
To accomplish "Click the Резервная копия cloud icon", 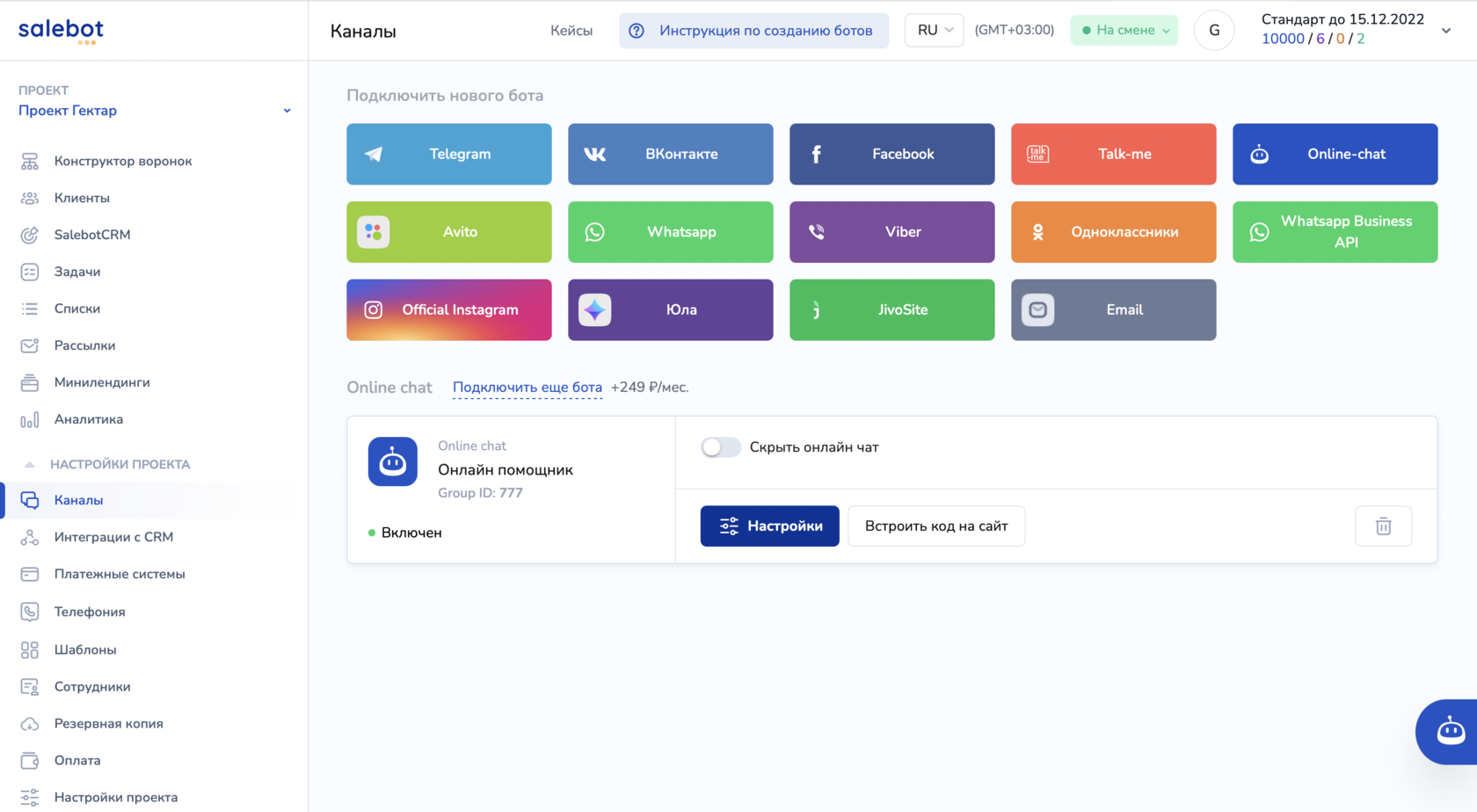I will pos(30,723).
